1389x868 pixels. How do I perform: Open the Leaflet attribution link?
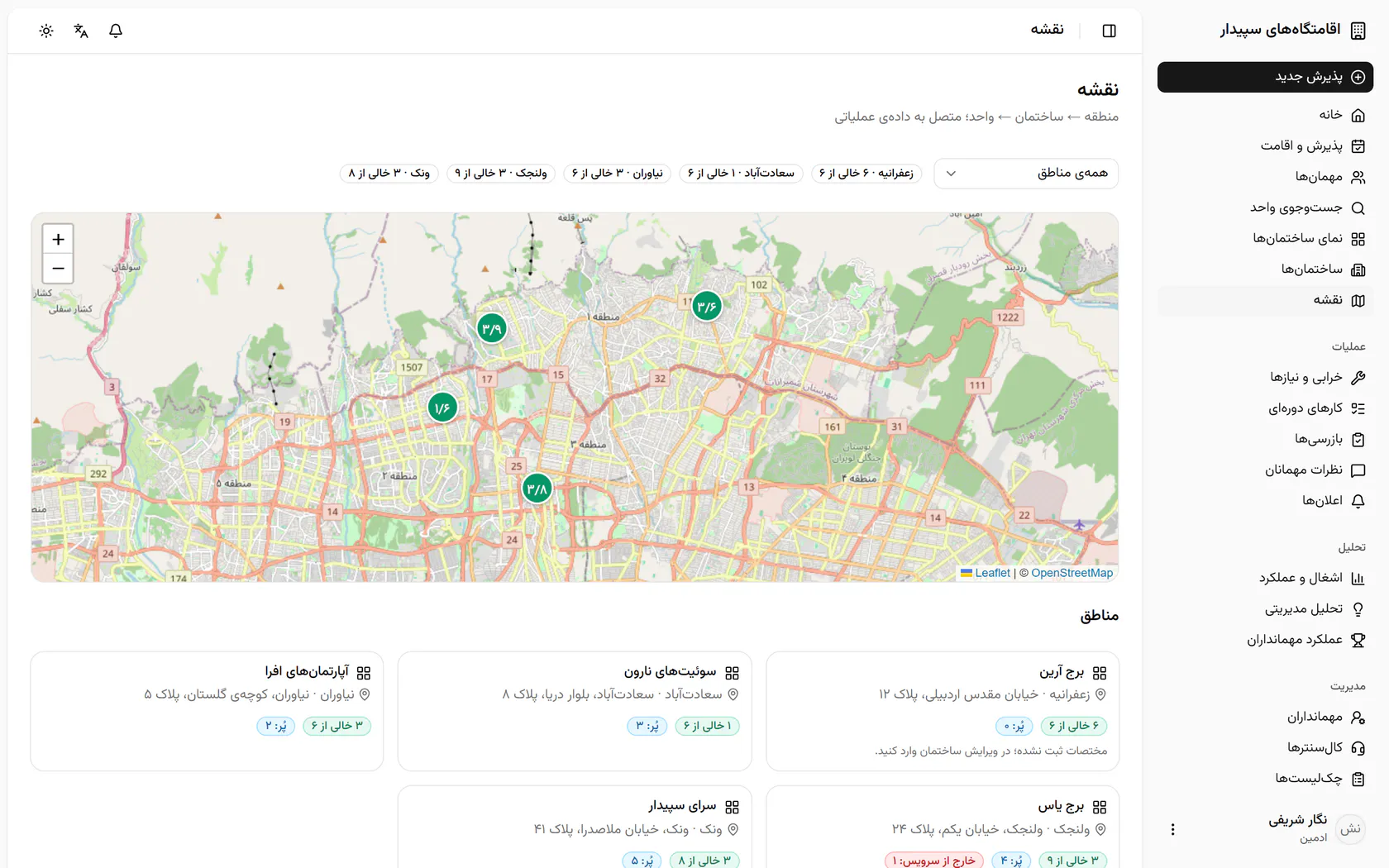point(986,573)
